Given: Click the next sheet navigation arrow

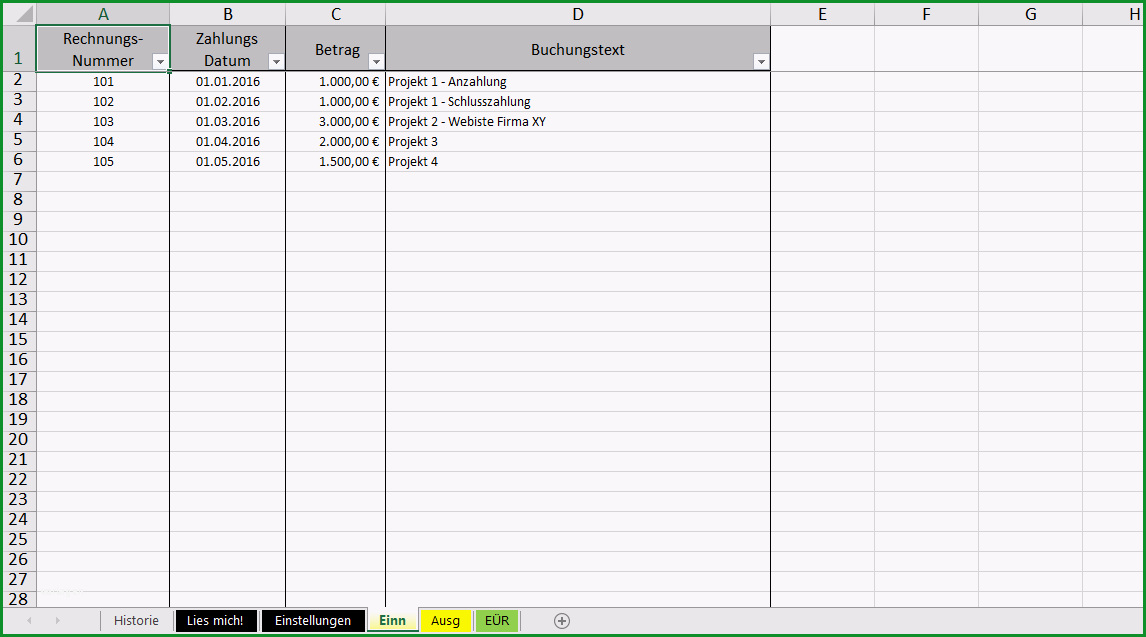Looking at the screenshot, I should tap(58, 621).
